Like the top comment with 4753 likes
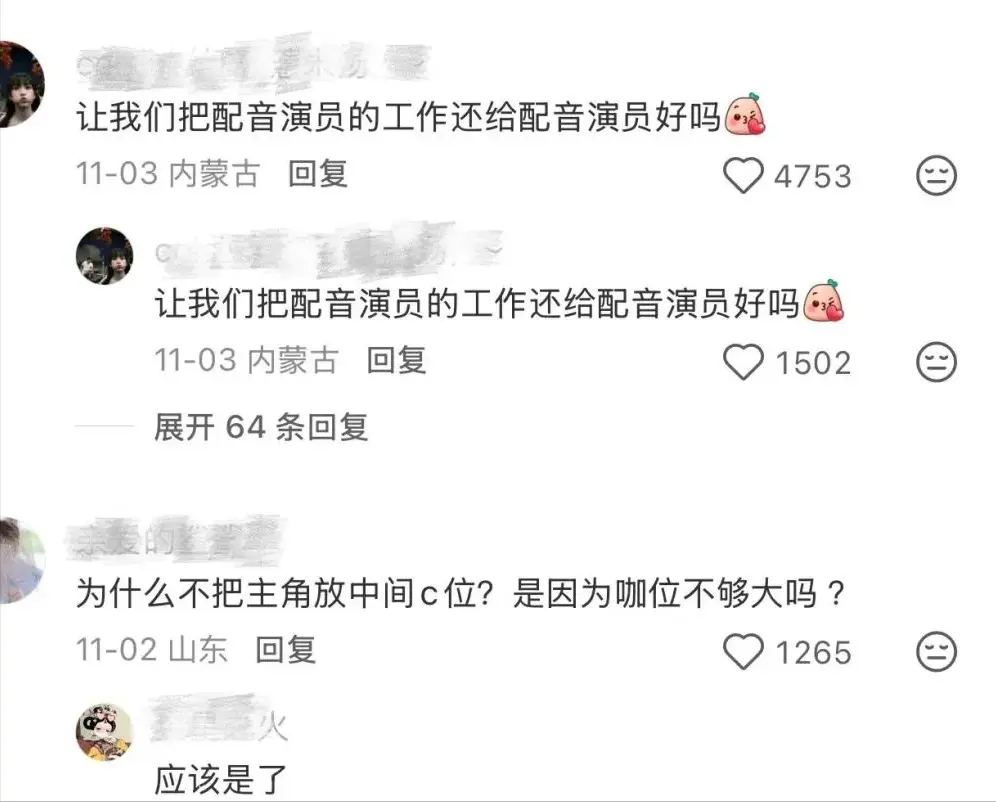The image size is (996, 802). click(743, 176)
